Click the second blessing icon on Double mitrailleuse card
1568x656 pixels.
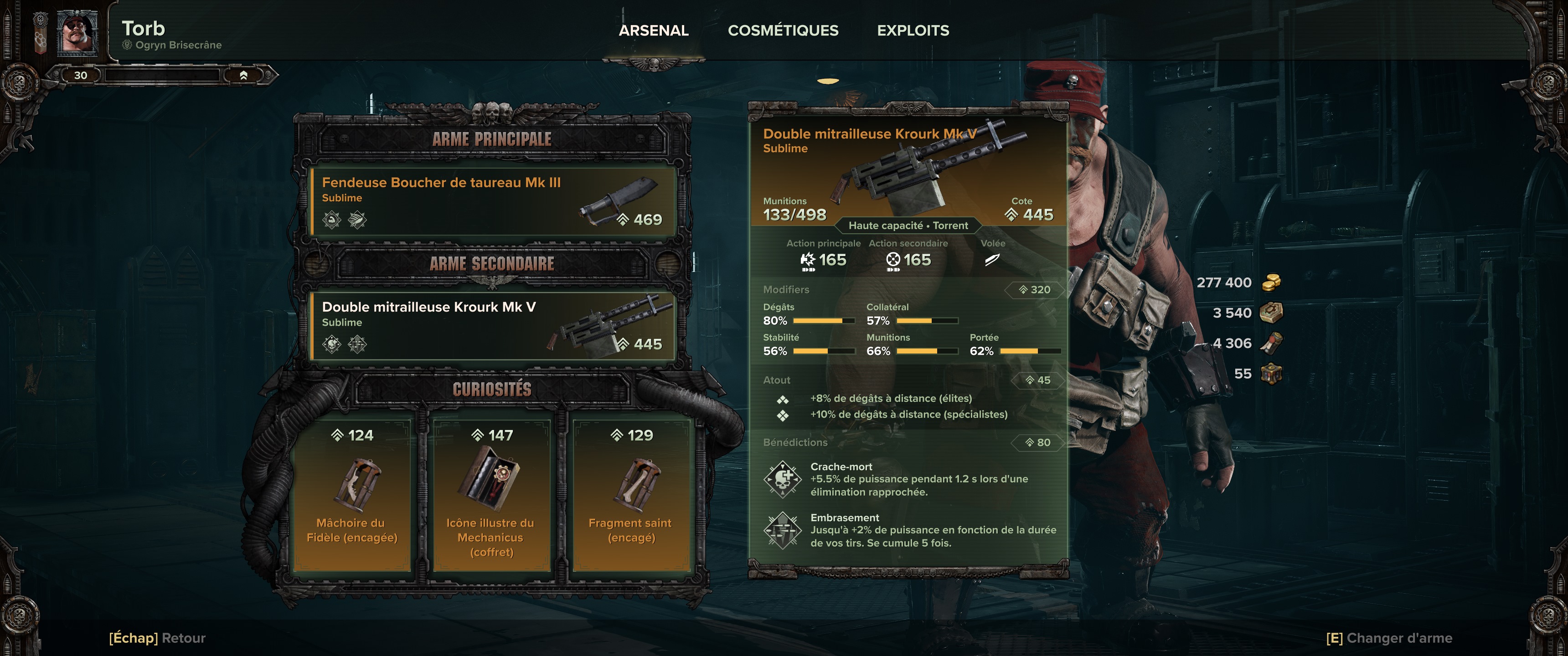coord(357,344)
